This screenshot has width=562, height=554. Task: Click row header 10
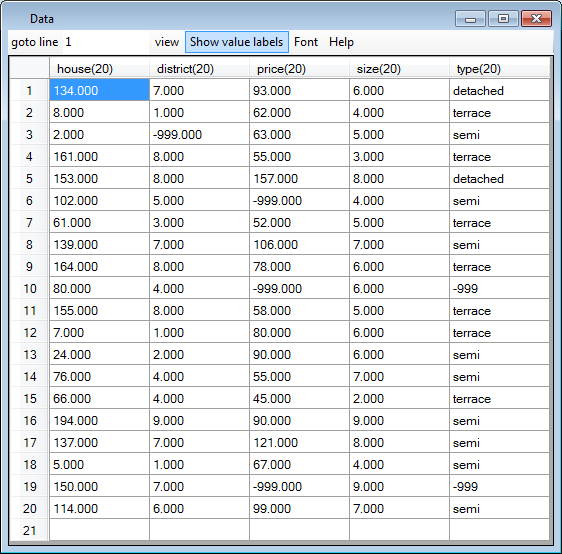coord(29,288)
